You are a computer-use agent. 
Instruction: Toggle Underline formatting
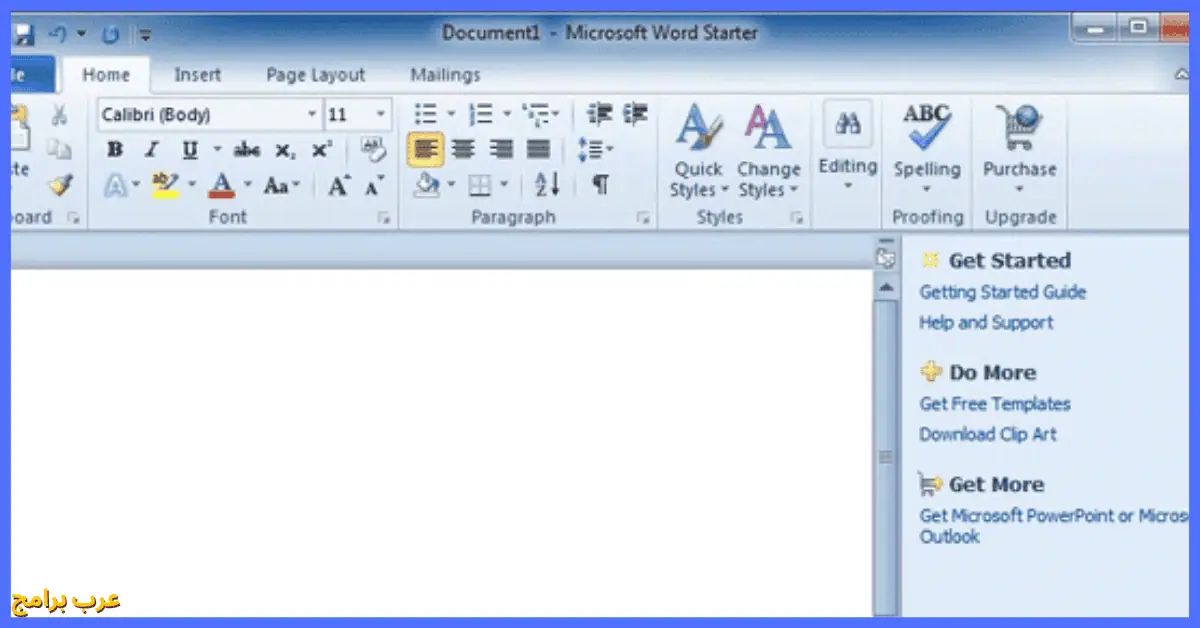coord(189,150)
